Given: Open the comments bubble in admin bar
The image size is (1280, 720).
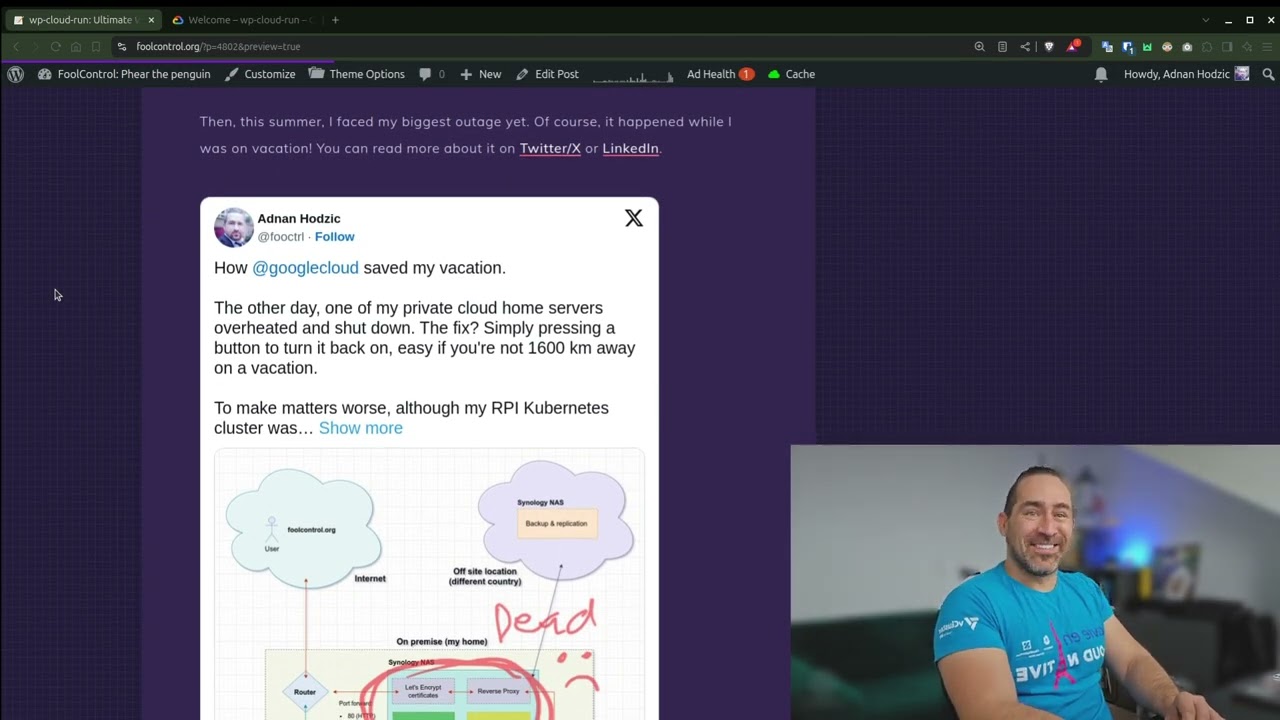Looking at the screenshot, I should (x=432, y=74).
